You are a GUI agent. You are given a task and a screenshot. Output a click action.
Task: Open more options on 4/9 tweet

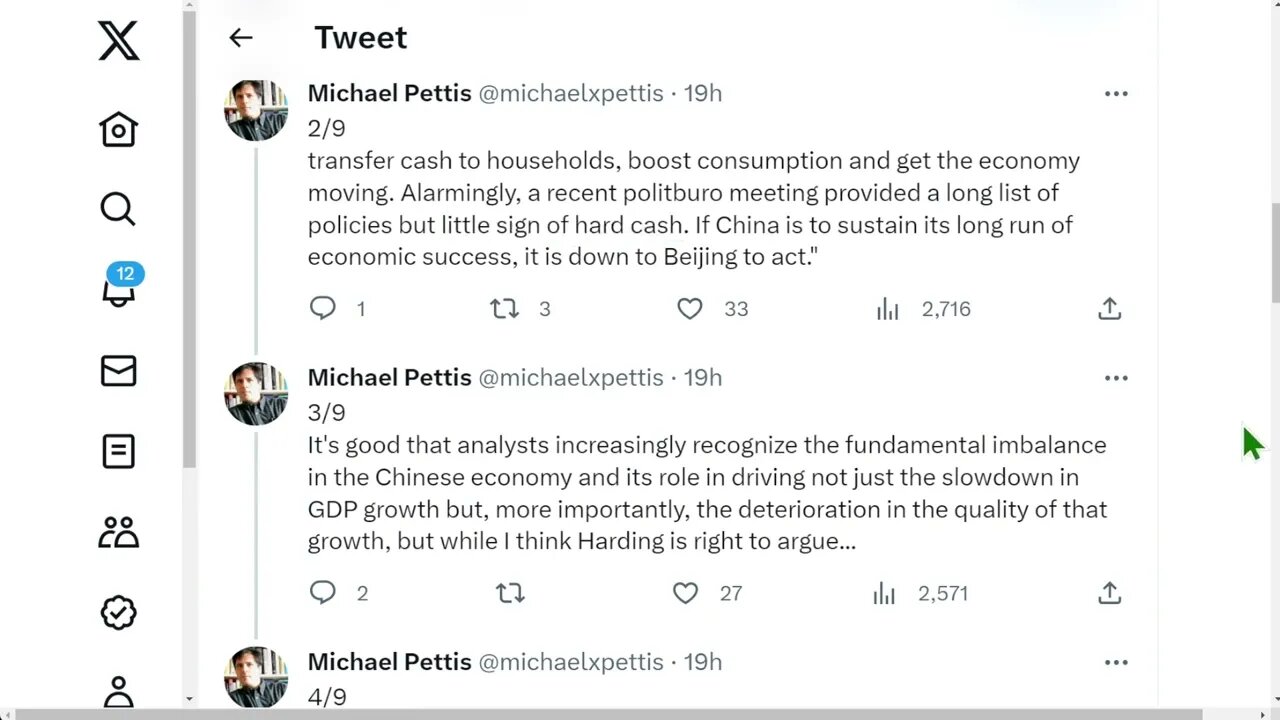[x=1116, y=662]
